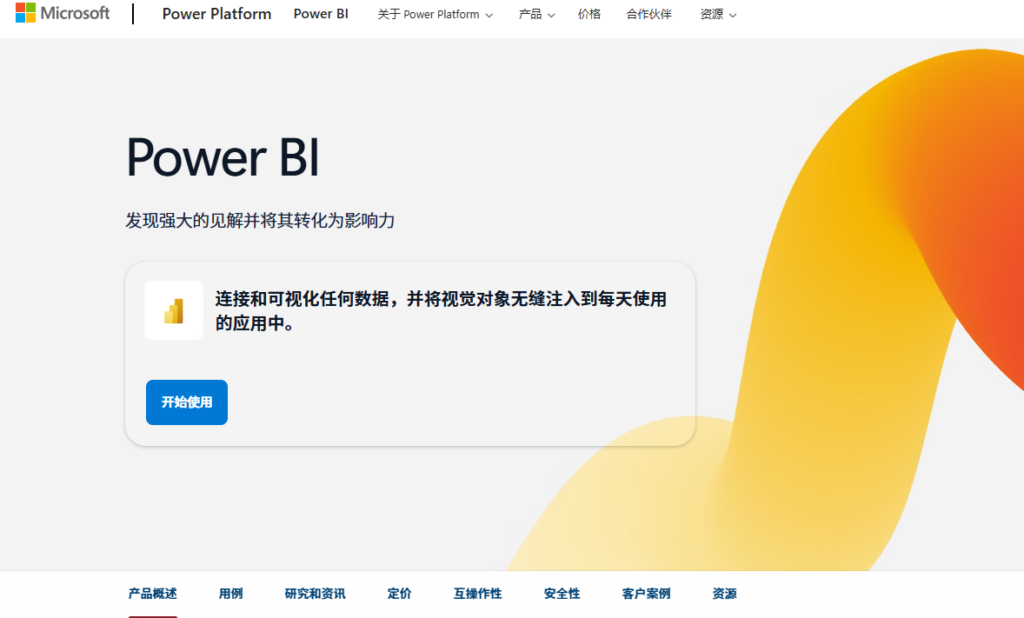Go to 合作伙伴 in the header
The image size is (1024, 618).
tap(649, 15)
